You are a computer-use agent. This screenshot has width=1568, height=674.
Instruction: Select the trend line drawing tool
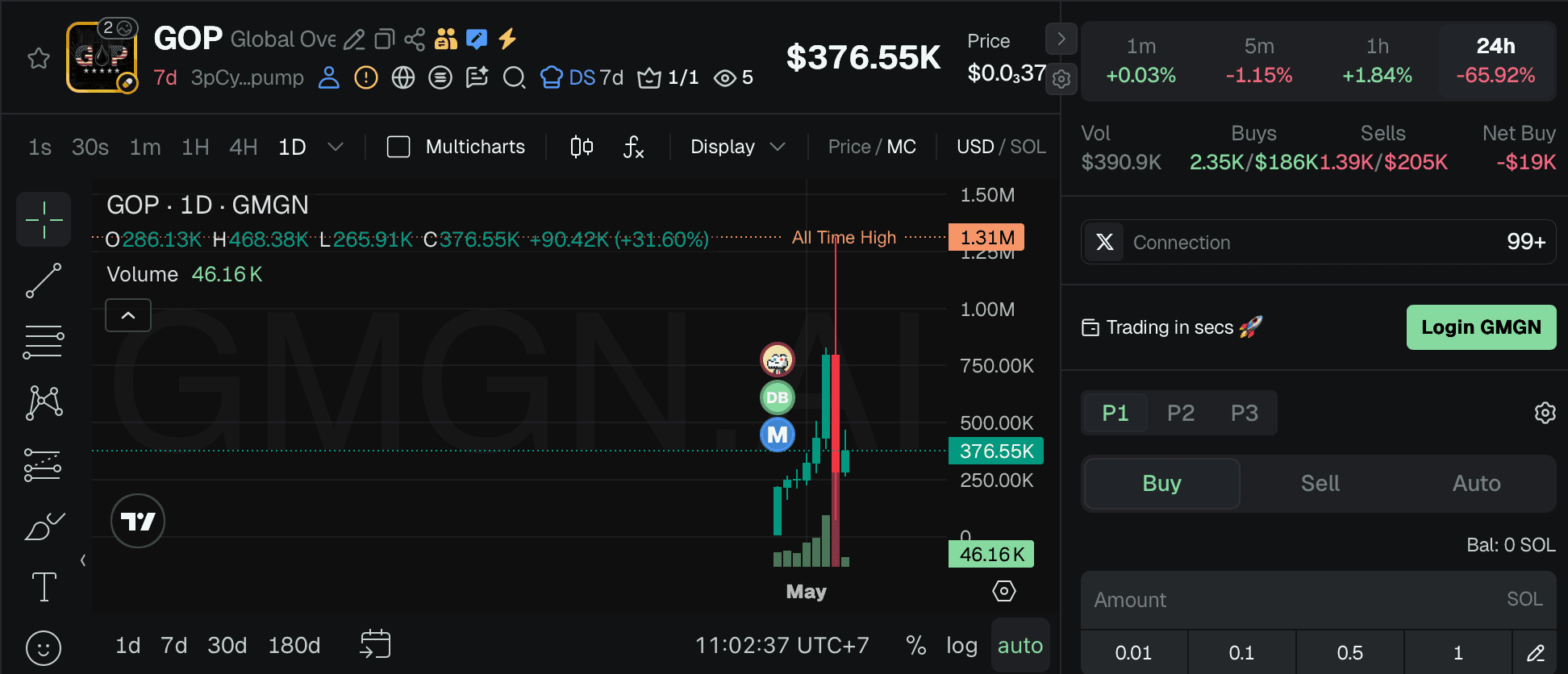click(44, 281)
